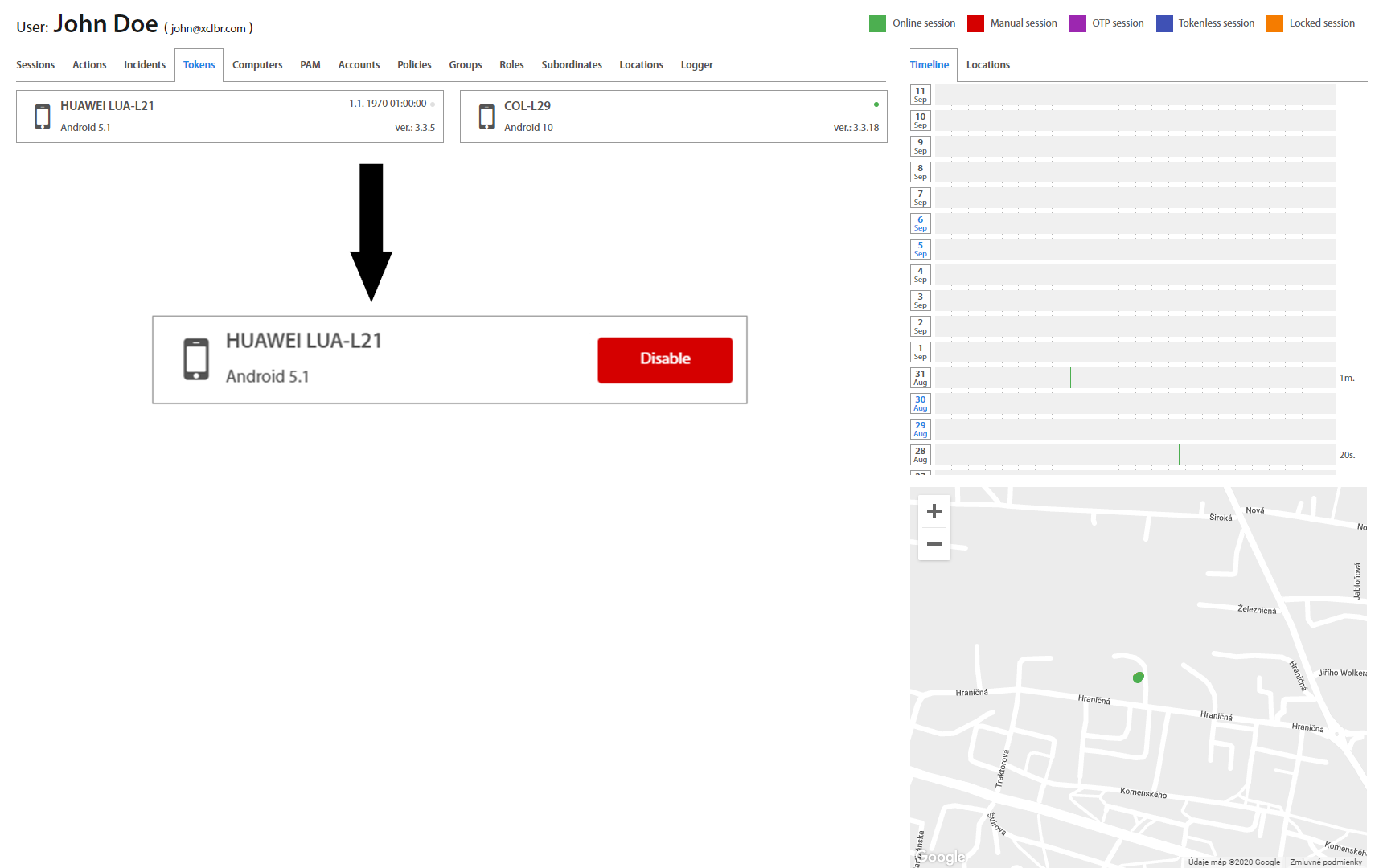This screenshot has height=868, width=1383.
Task: Open the Sessions tab
Action: pos(35,65)
